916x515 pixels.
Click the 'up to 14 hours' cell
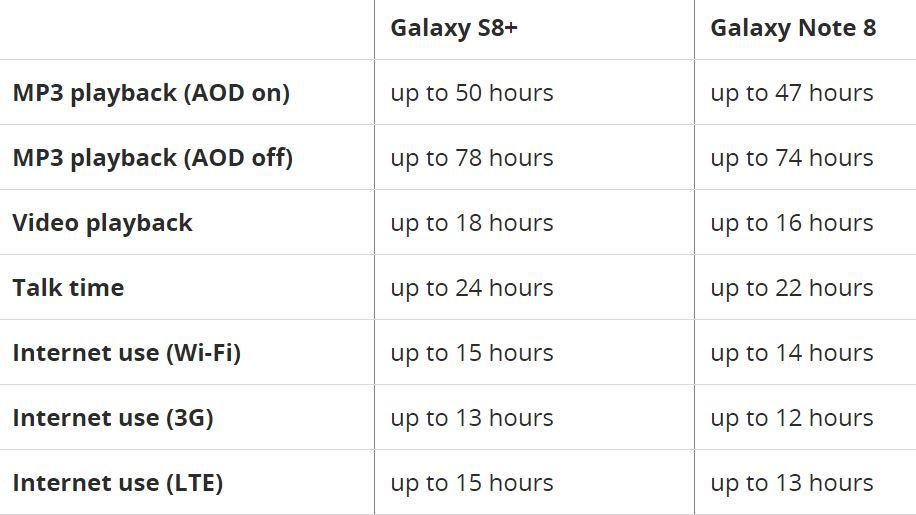[x=792, y=353]
